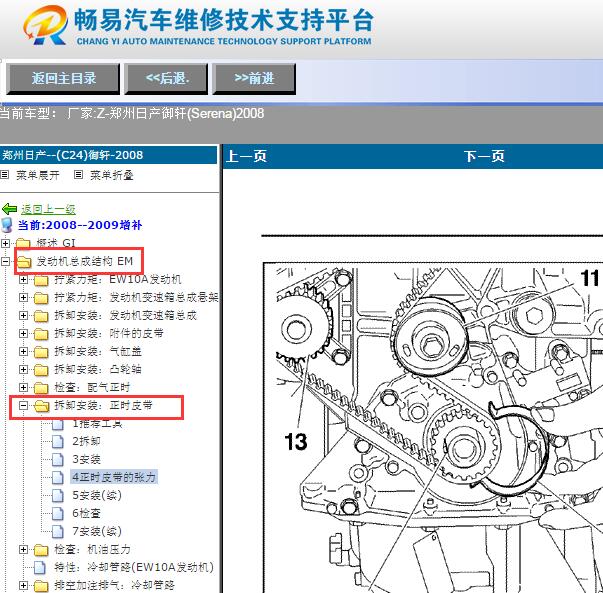
Task: Click the 菜单展开 list icon
Action: [x=5, y=175]
